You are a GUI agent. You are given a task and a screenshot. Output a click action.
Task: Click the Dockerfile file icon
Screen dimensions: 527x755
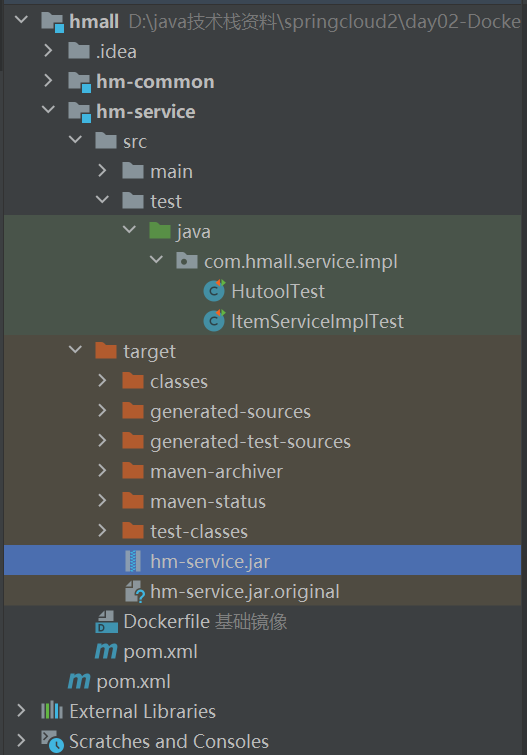pyautogui.click(x=106, y=622)
